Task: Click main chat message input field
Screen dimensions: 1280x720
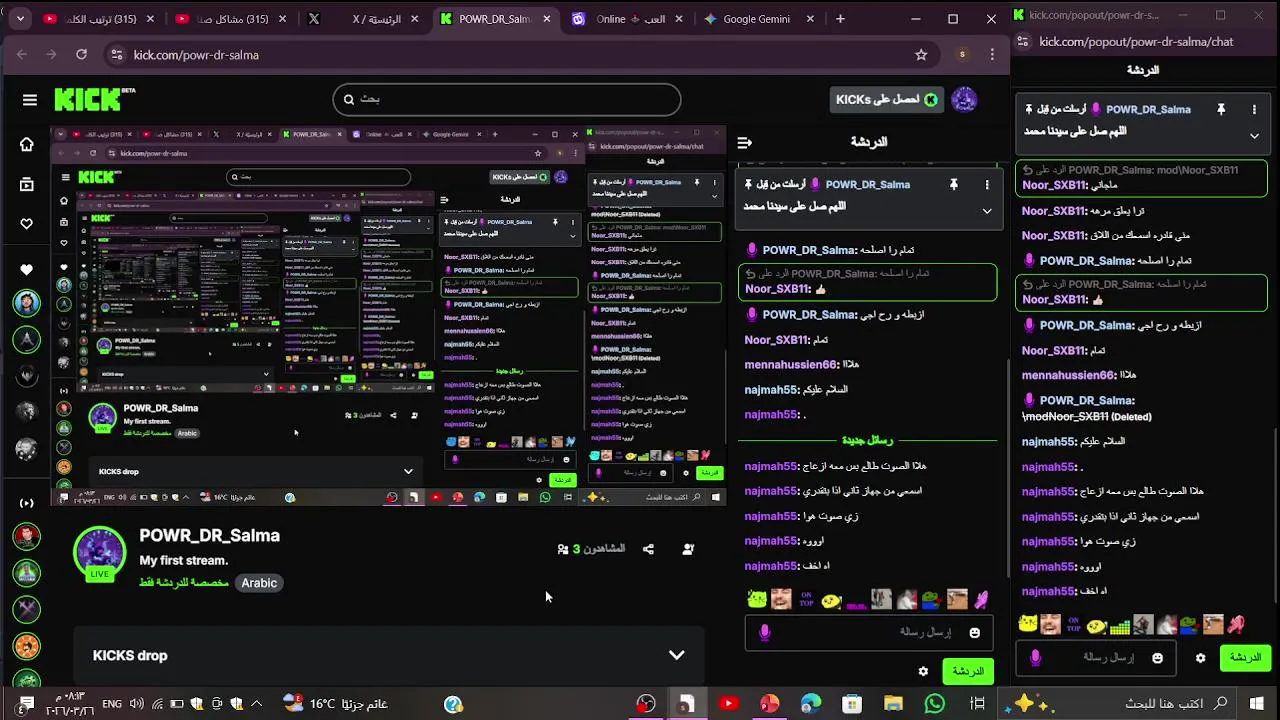Action: pyautogui.click(x=868, y=632)
